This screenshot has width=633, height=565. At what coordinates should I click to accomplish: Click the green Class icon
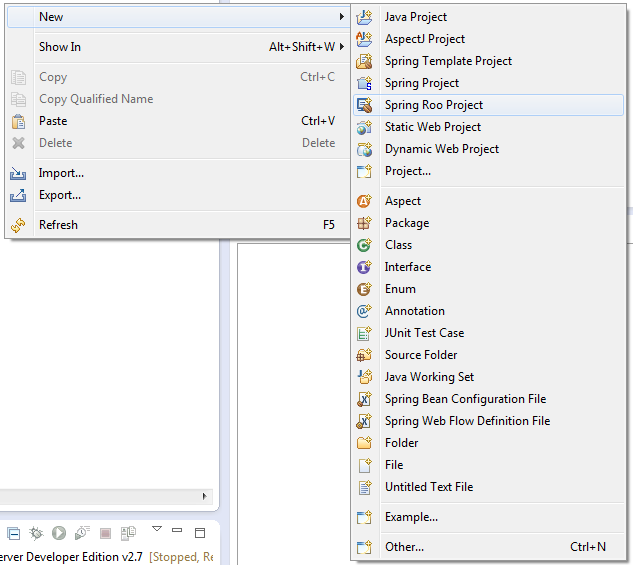pyautogui.click(x=364, y=245)
